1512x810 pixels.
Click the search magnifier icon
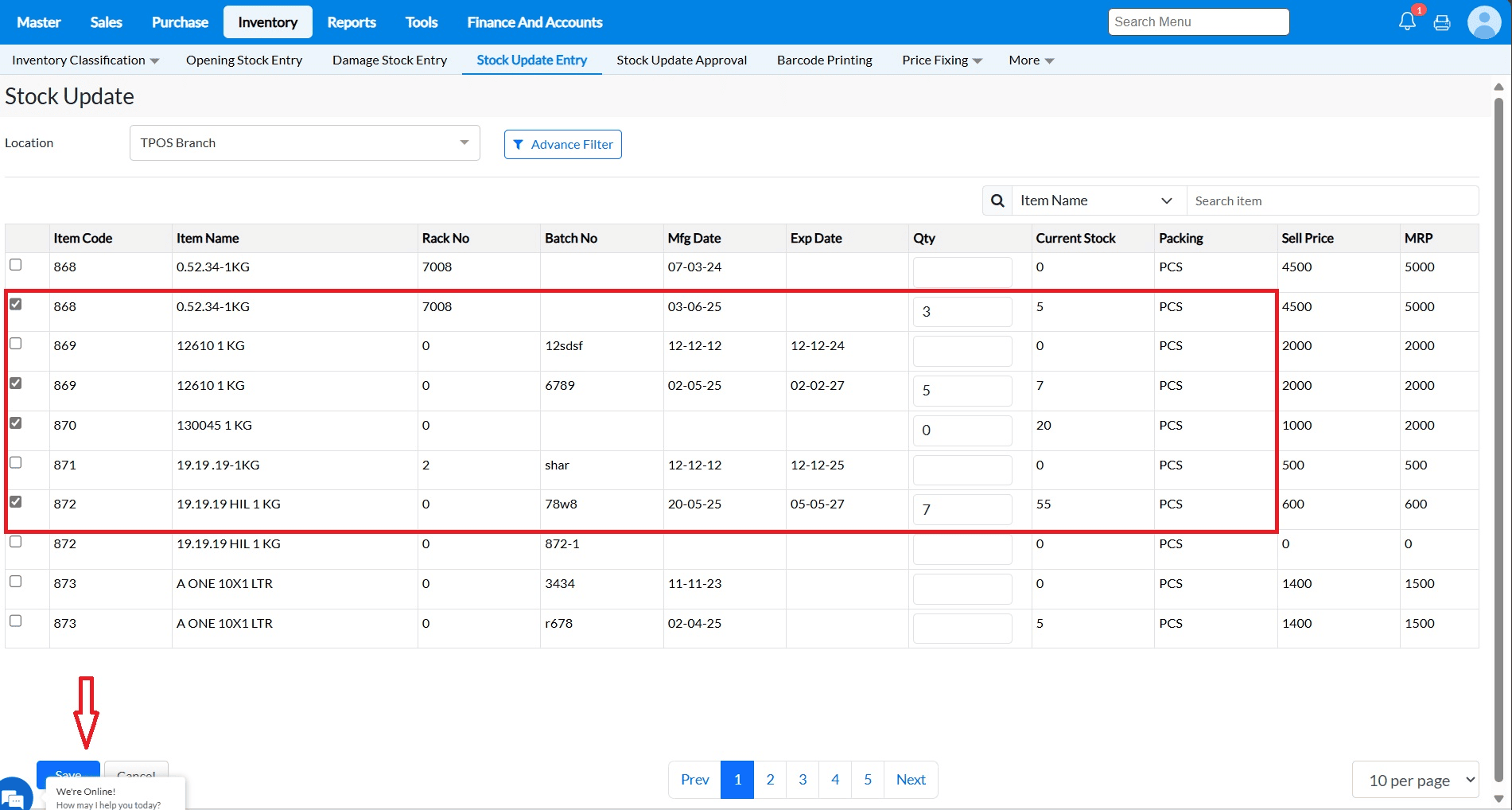(997, 201)
